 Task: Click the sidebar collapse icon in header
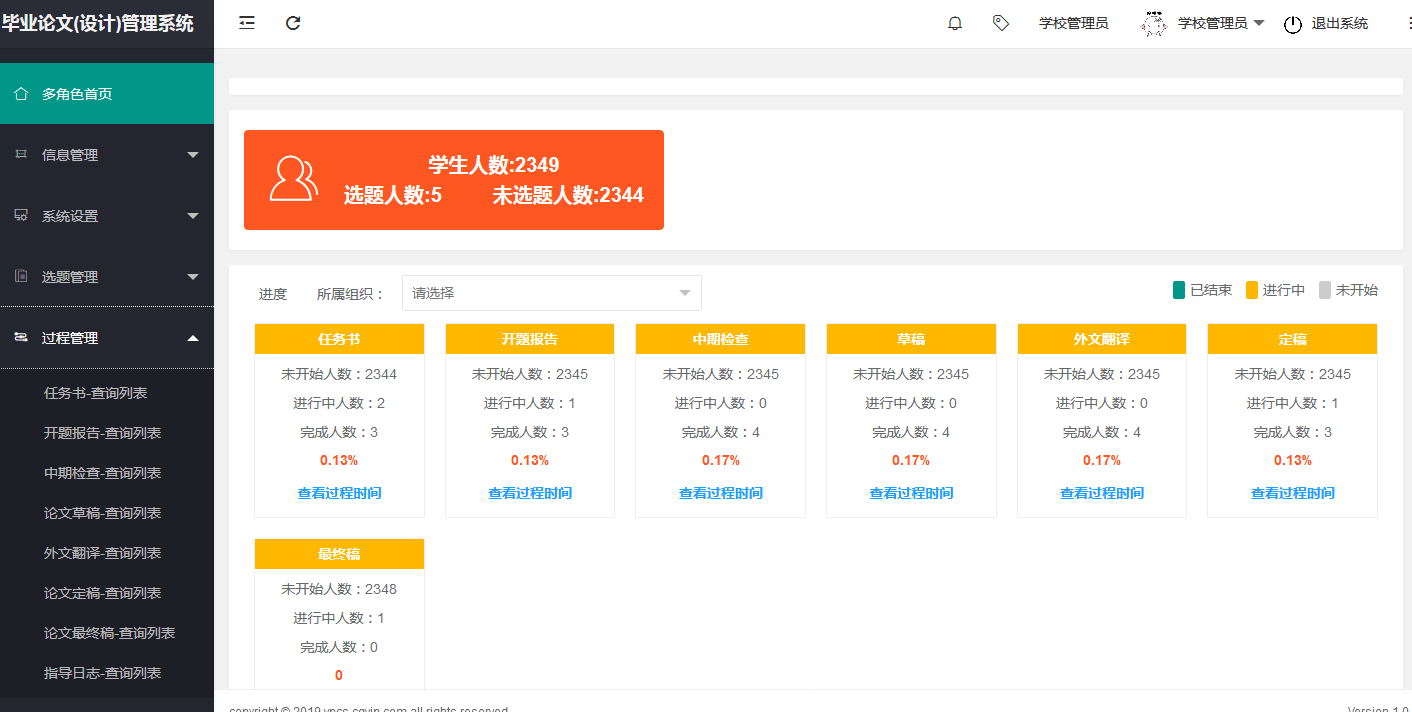(247, 23)
